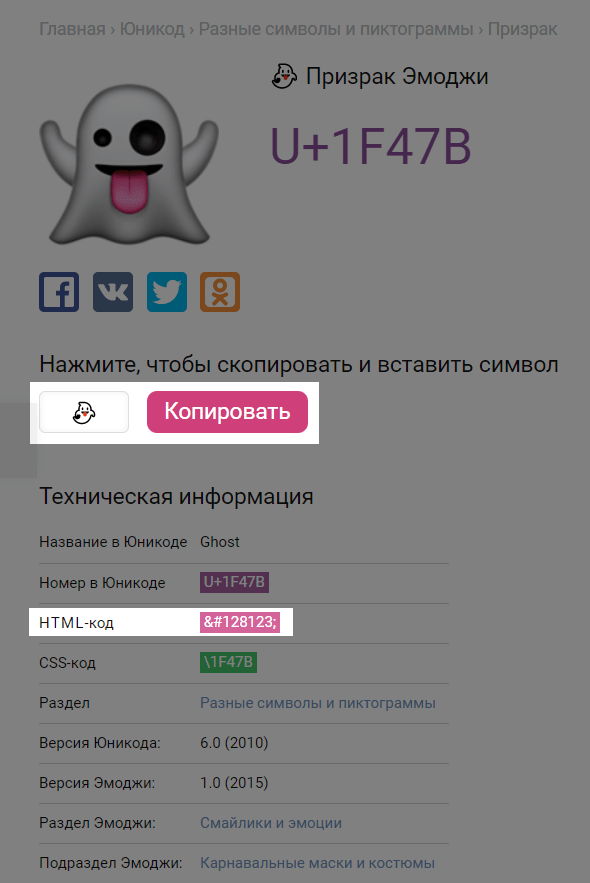Click the Раздел Эмоджи: label
Image resolution: width=590 pixels, height=883 pixels.
click(x=97, y=823)
